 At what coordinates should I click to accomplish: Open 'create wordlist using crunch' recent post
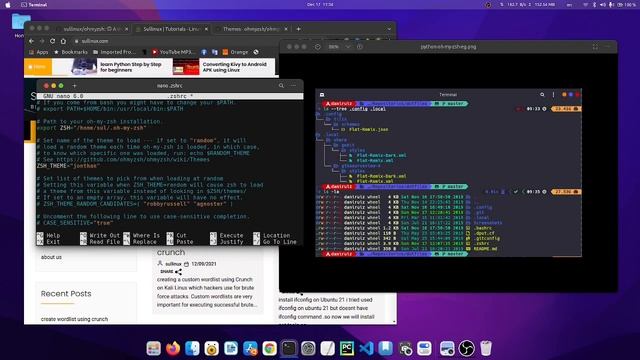click(x=74, y=319)
